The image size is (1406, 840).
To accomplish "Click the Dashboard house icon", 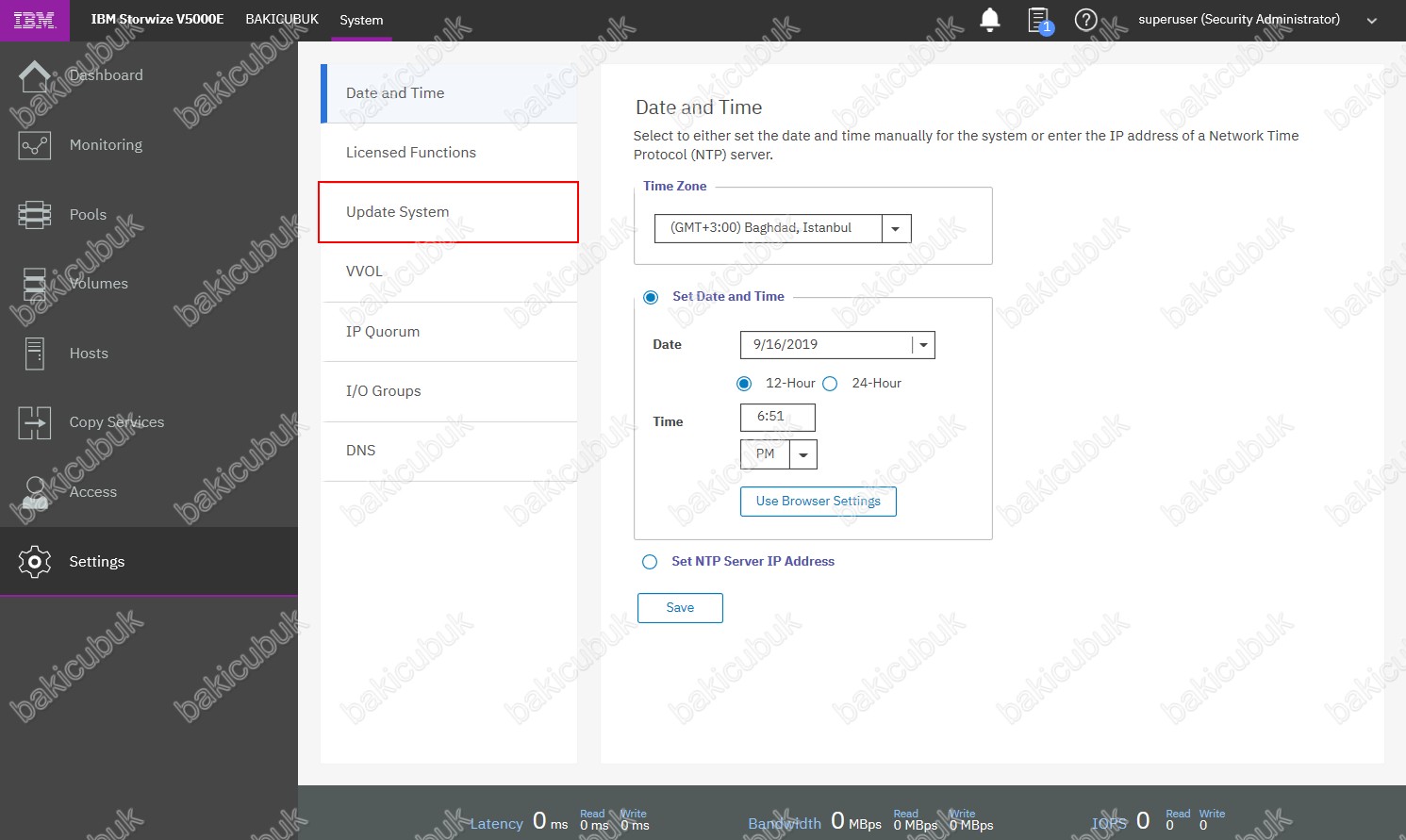I will coord(35,76).
